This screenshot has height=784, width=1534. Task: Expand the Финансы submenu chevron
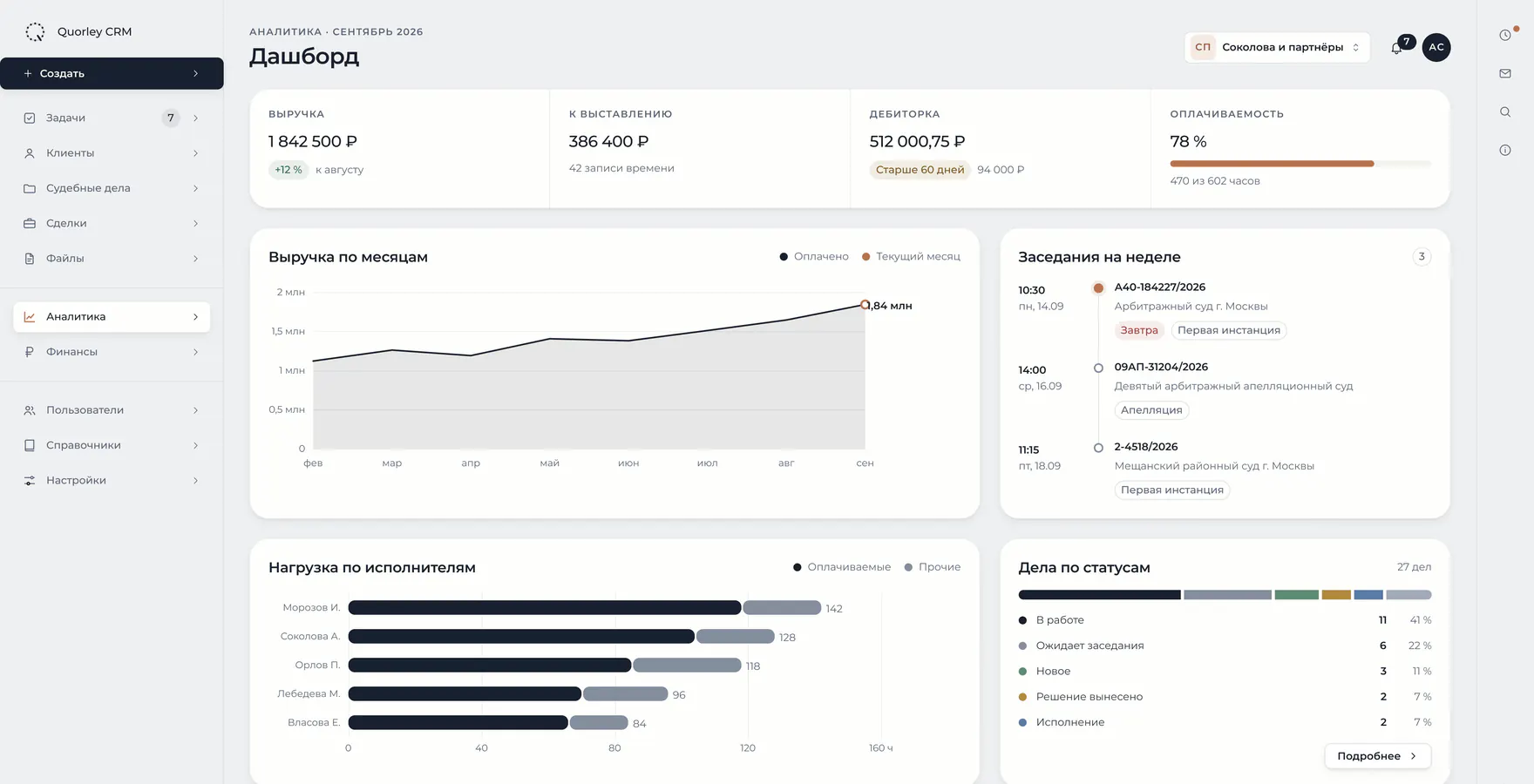(195, 352)
